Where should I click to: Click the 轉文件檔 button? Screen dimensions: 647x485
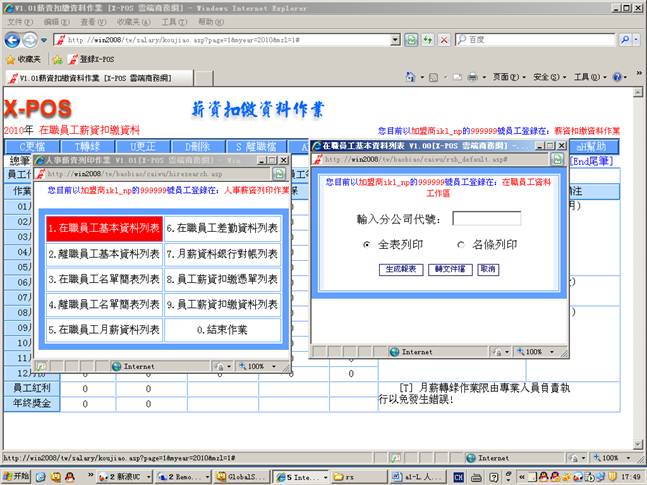click(x=449, y=270)
